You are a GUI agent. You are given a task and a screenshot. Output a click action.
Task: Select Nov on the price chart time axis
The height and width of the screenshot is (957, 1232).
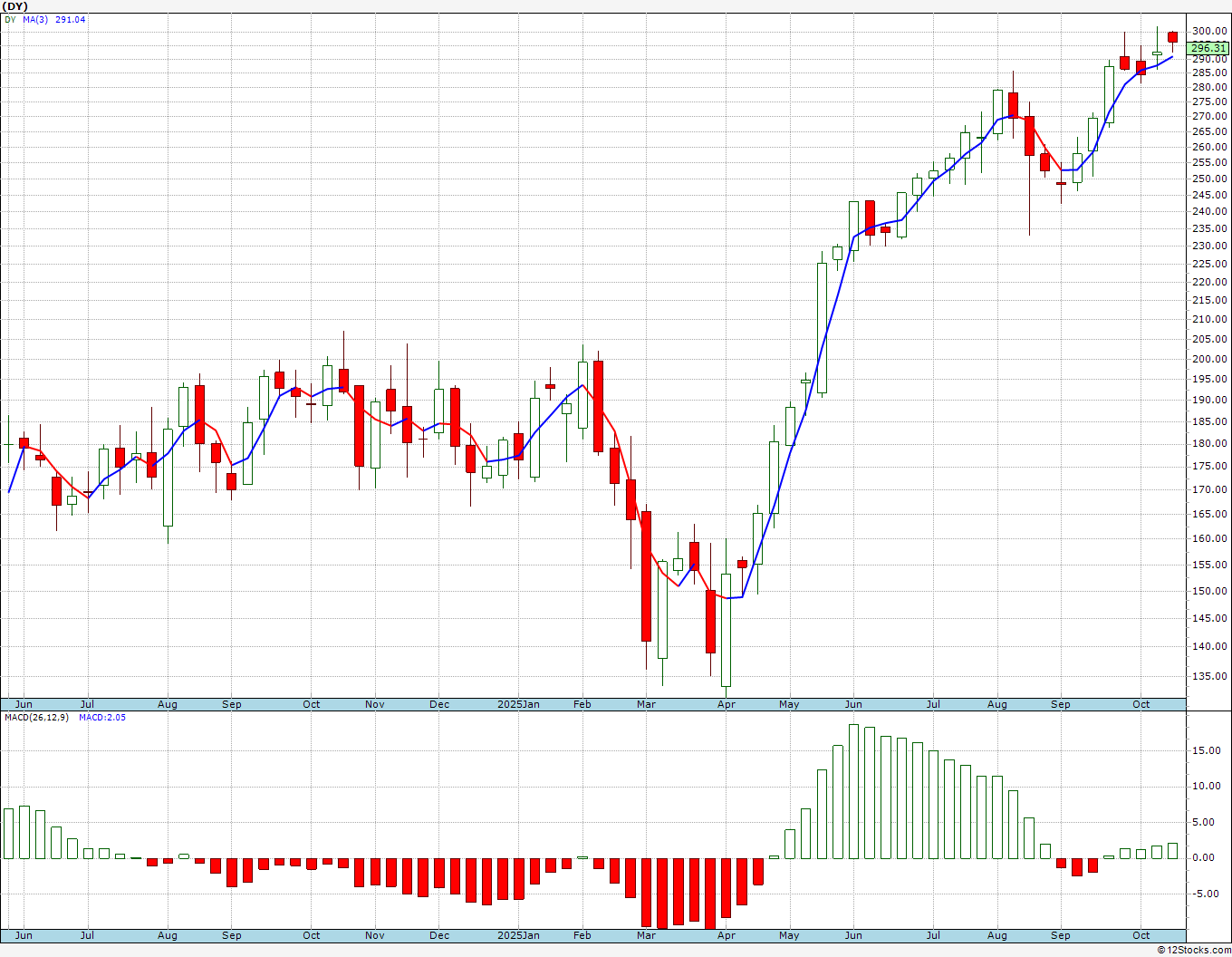tap(374, 704)
